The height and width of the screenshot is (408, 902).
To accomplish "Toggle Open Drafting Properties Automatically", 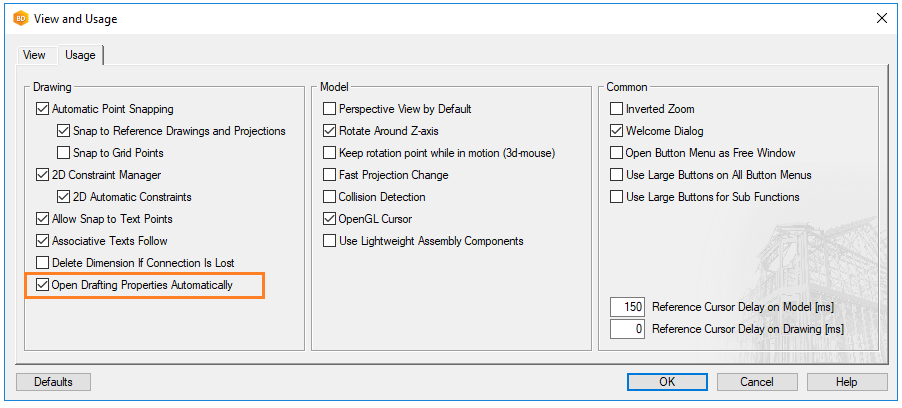I will click(42, 285).
